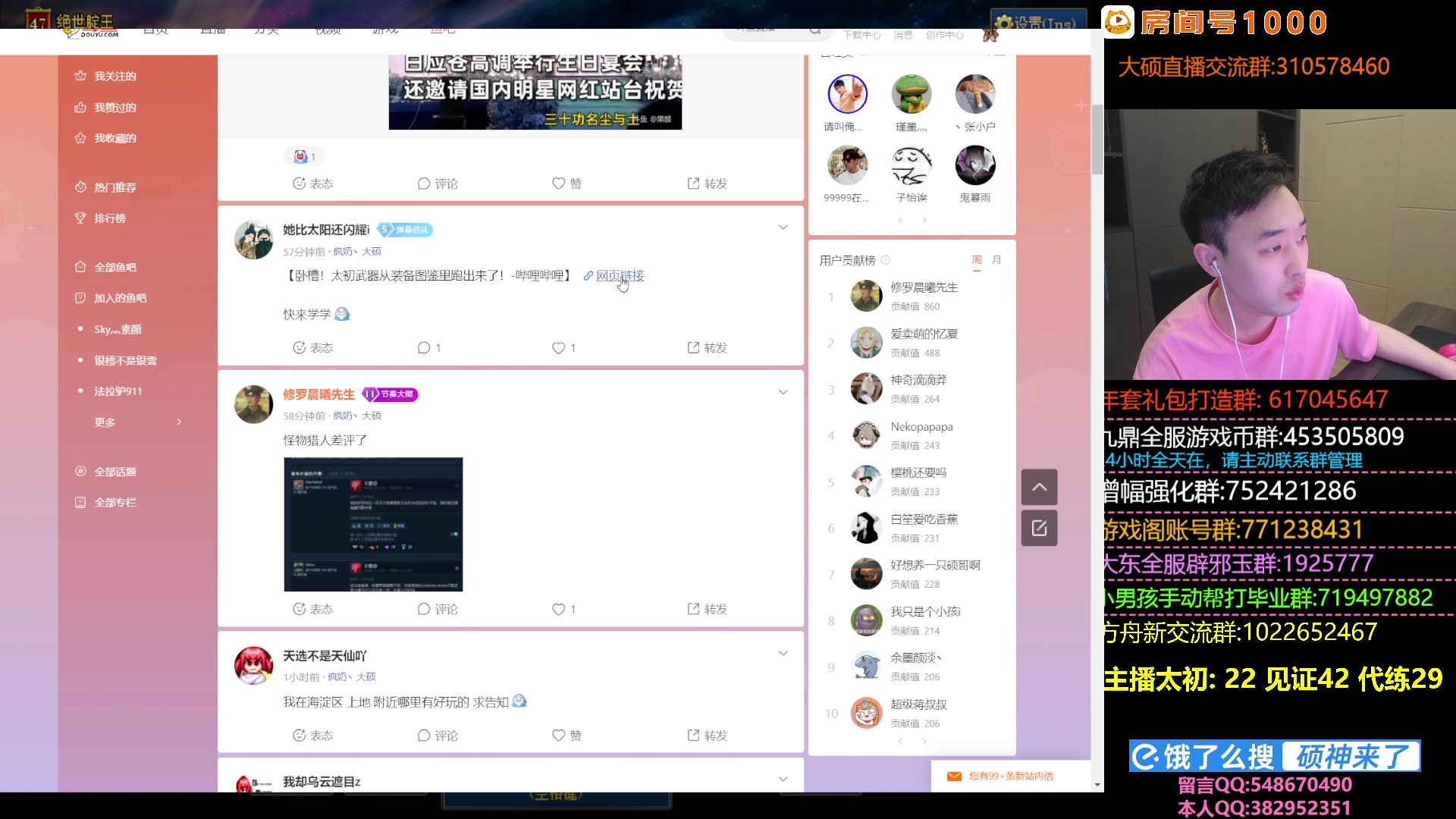Open 她比太阳还闪耀i username link
The width and height of the screenshot is (1456, 819).
[x=326, y=230]
